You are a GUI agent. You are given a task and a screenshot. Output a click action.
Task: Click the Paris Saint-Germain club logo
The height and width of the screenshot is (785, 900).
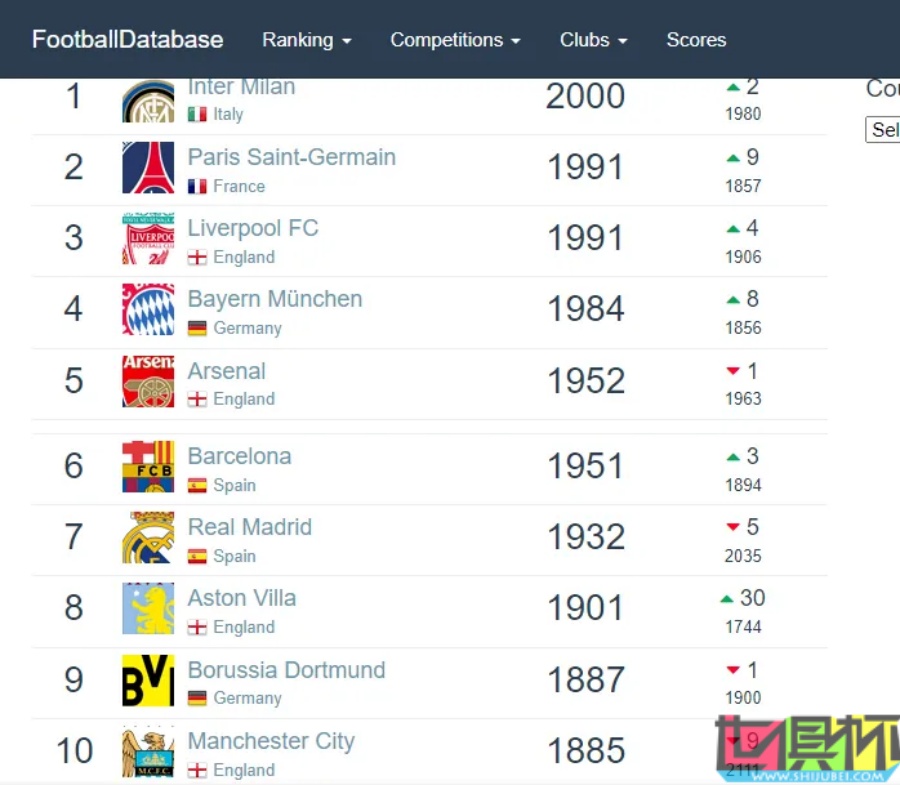148,167
